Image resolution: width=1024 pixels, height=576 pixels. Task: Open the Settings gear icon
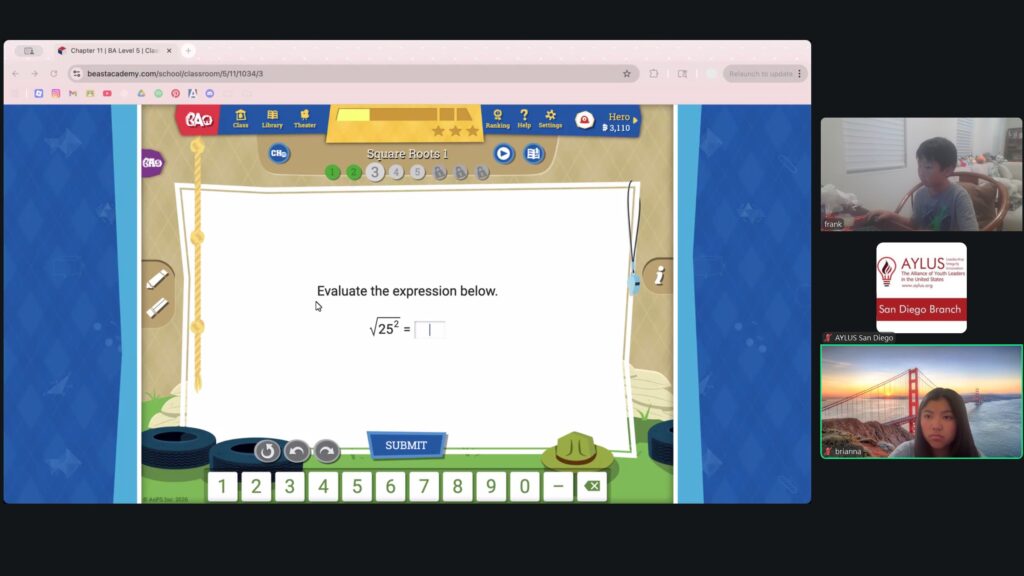550,119
